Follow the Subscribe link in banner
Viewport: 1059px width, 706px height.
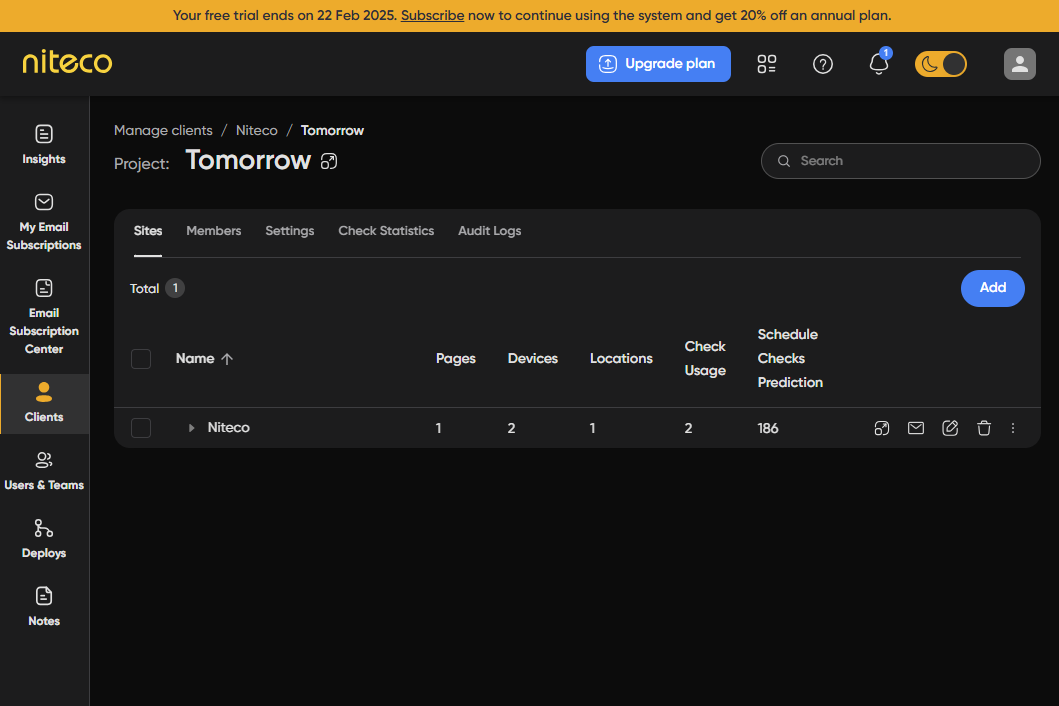(432, 16)
